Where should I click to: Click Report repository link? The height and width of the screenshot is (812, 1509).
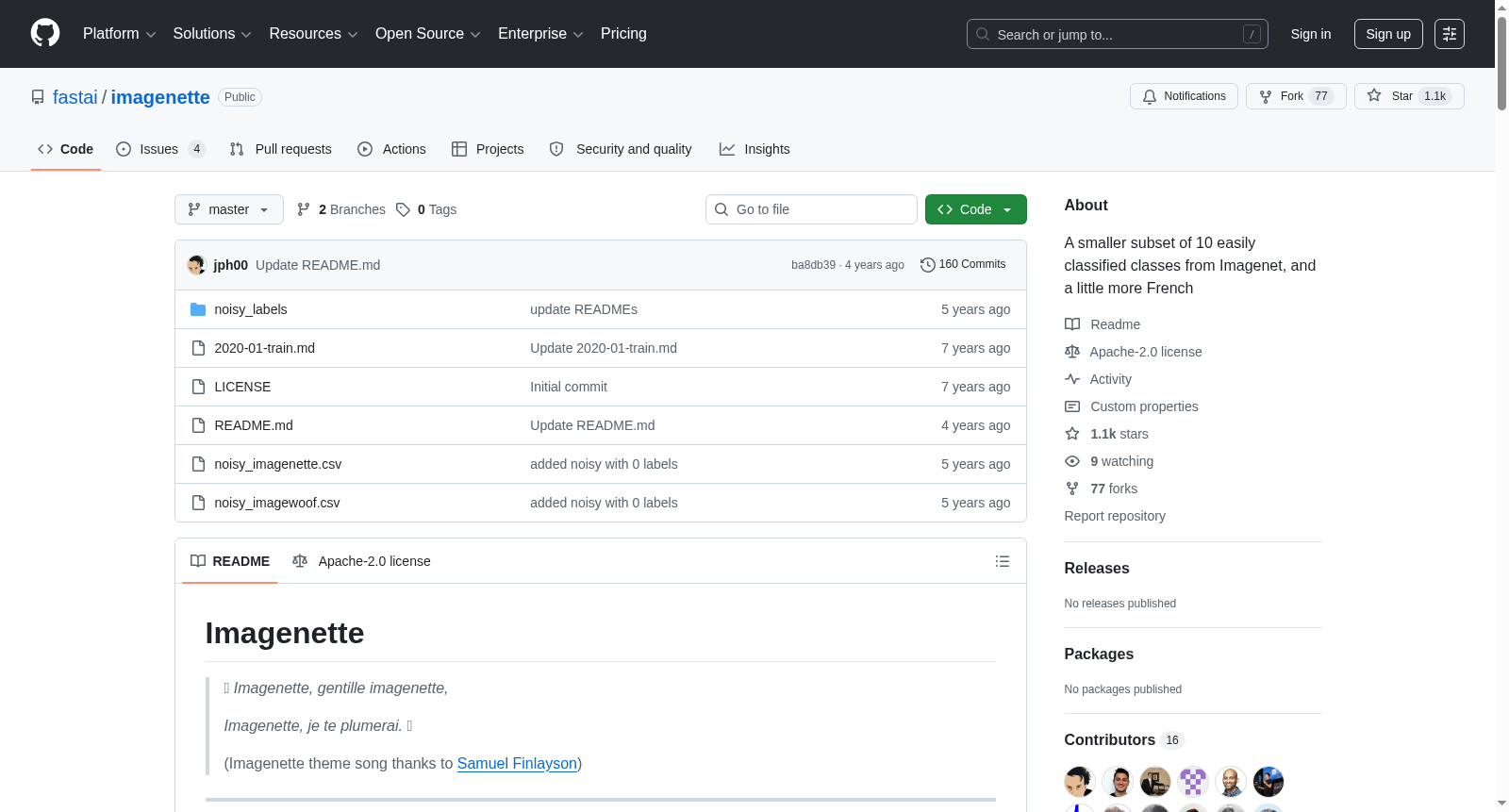pyautogui.click(x=1115, y=516)
